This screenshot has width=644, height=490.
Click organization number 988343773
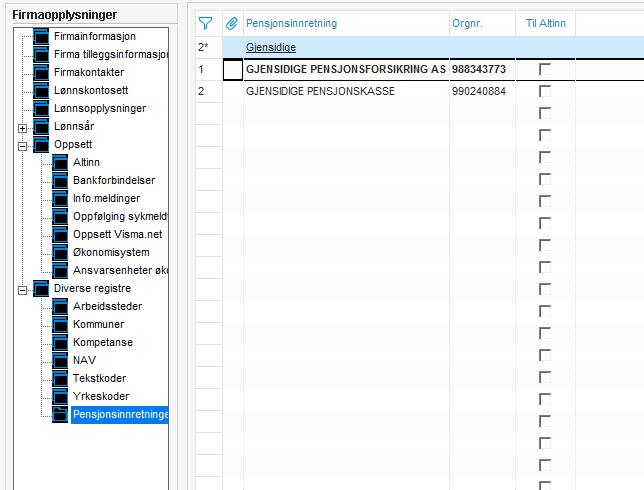click(479, 69)
